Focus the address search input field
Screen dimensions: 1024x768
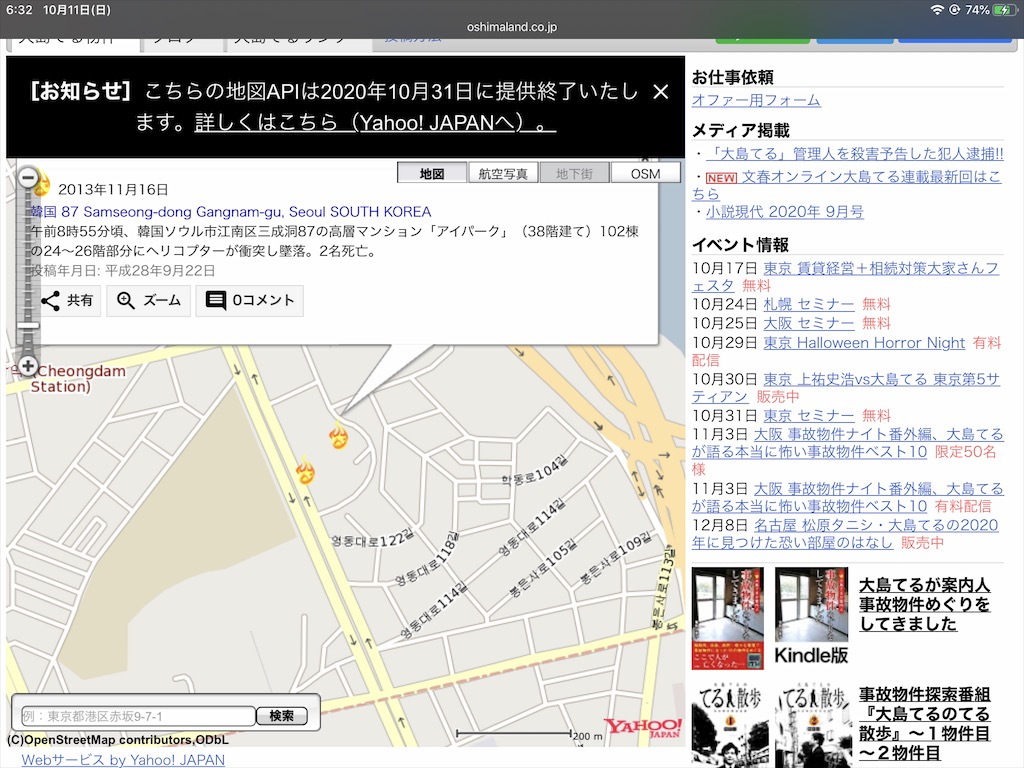tap(139, 716)
